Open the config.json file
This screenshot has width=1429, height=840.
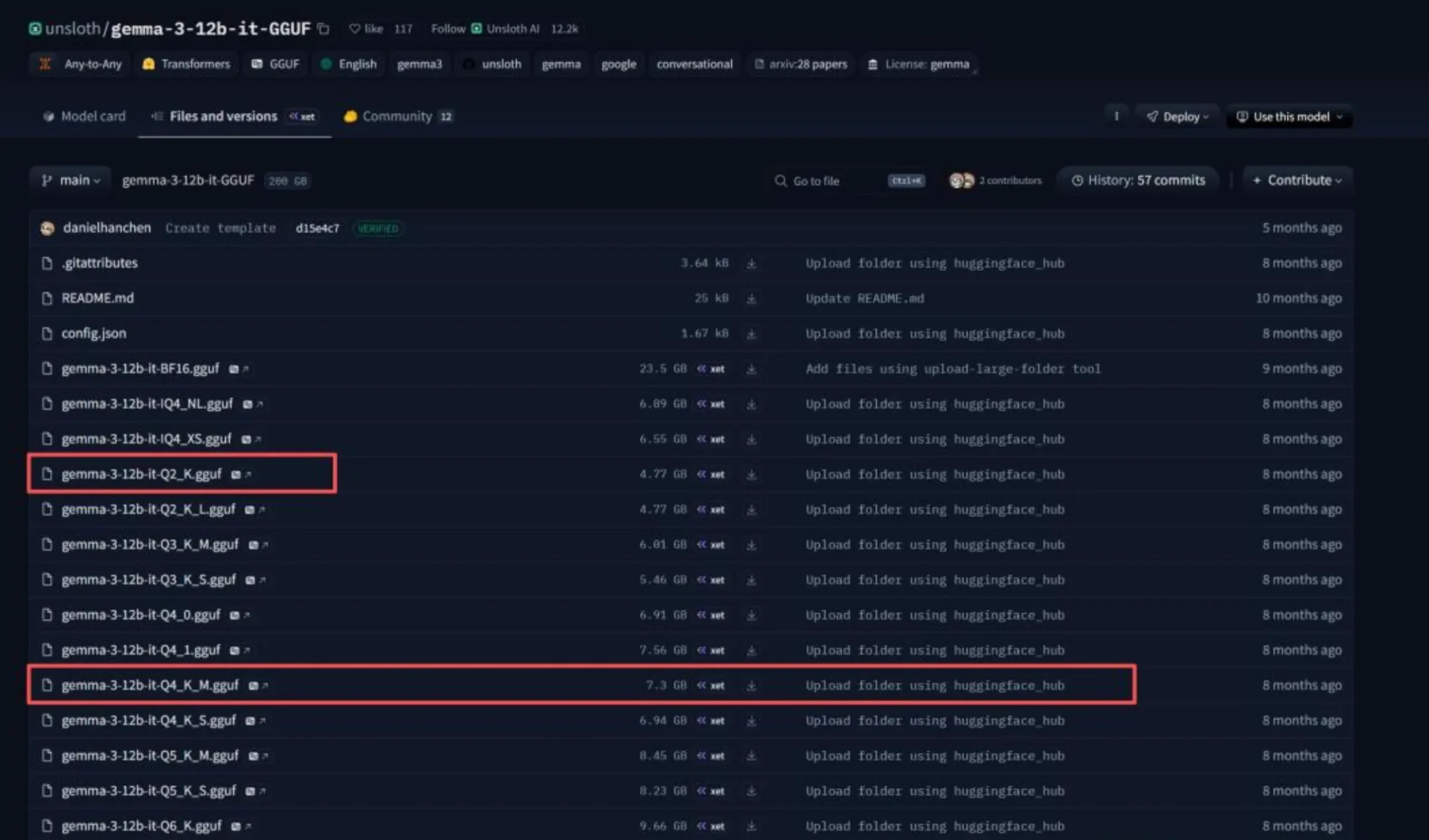[x=94, y=334]
